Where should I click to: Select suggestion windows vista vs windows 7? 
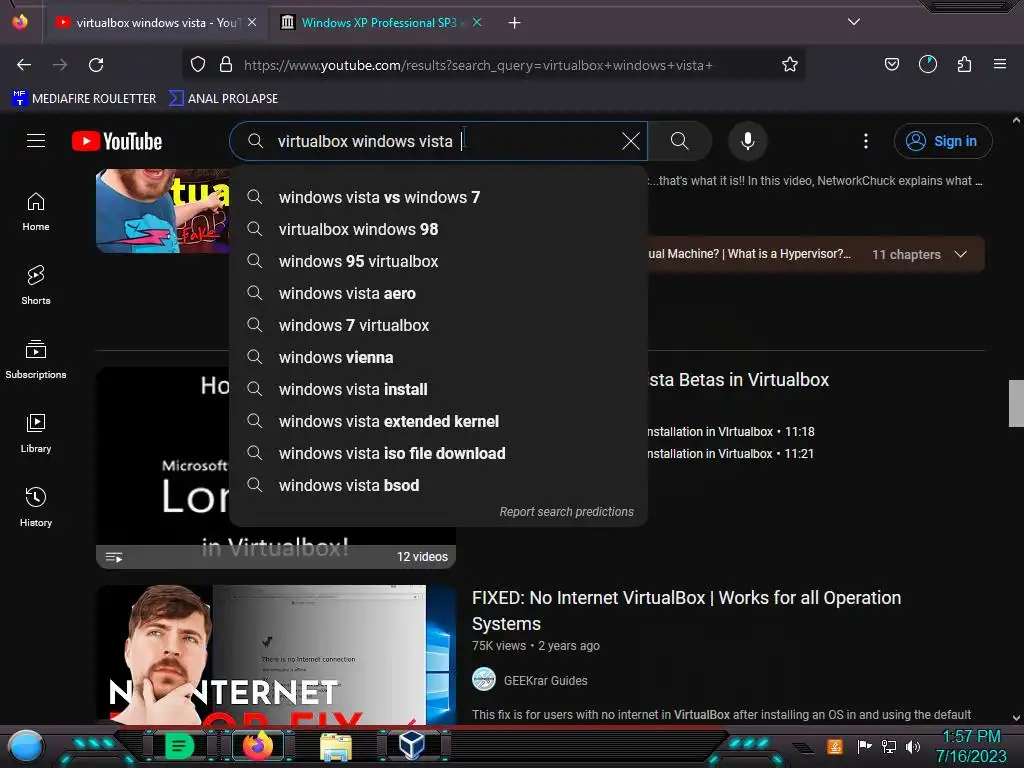coord(438,197)
